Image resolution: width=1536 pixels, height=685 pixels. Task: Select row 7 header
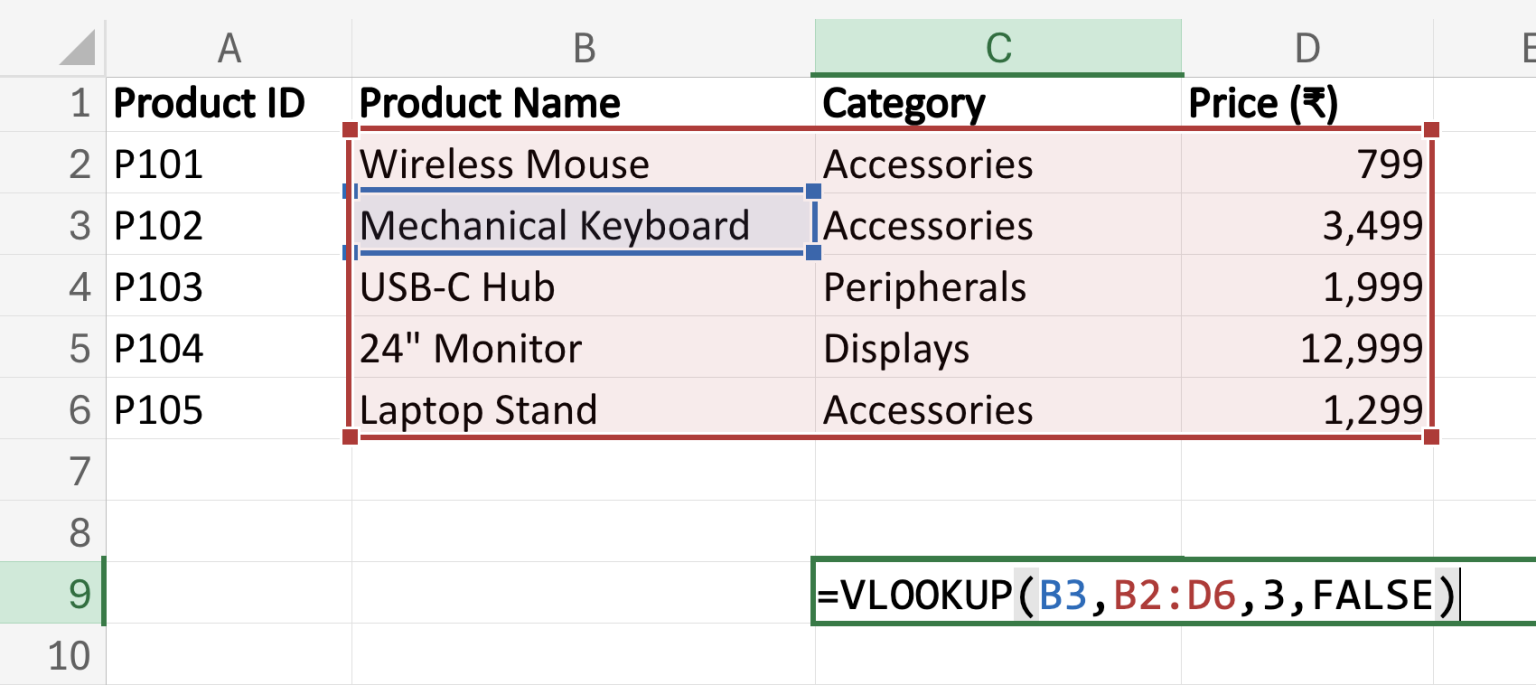pos(53,470)
